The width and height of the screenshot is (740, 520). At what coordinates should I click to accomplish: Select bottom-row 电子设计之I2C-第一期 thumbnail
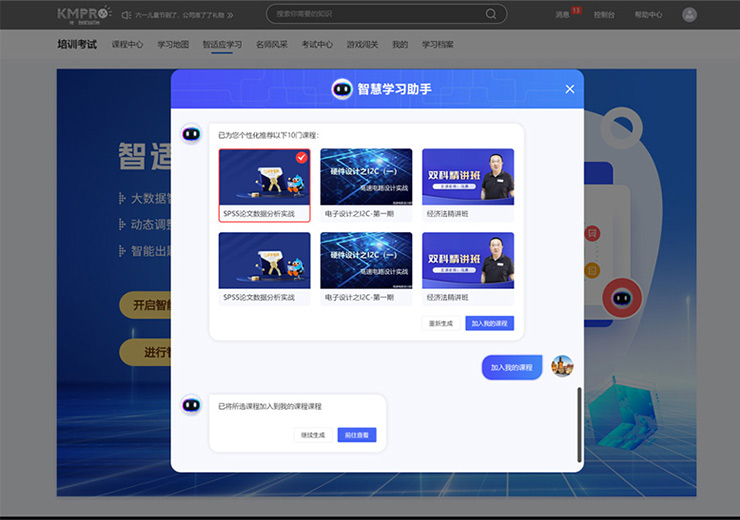366,260
